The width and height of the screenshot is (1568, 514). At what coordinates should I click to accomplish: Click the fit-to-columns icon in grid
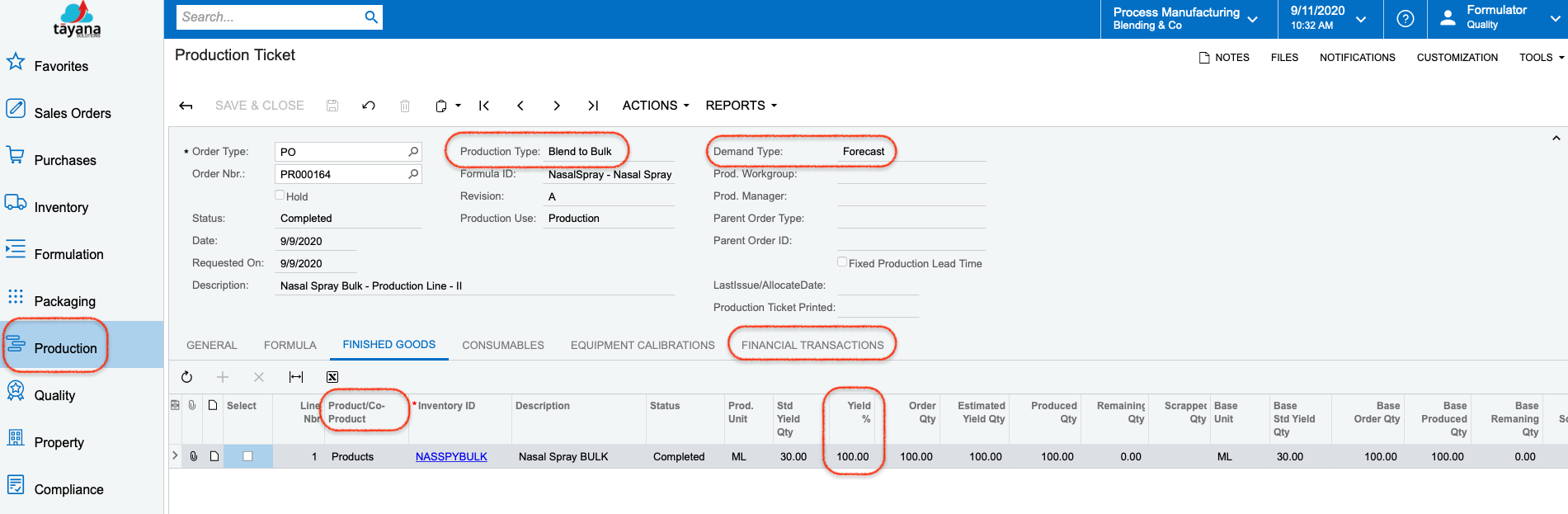click(x=295, y=377)
